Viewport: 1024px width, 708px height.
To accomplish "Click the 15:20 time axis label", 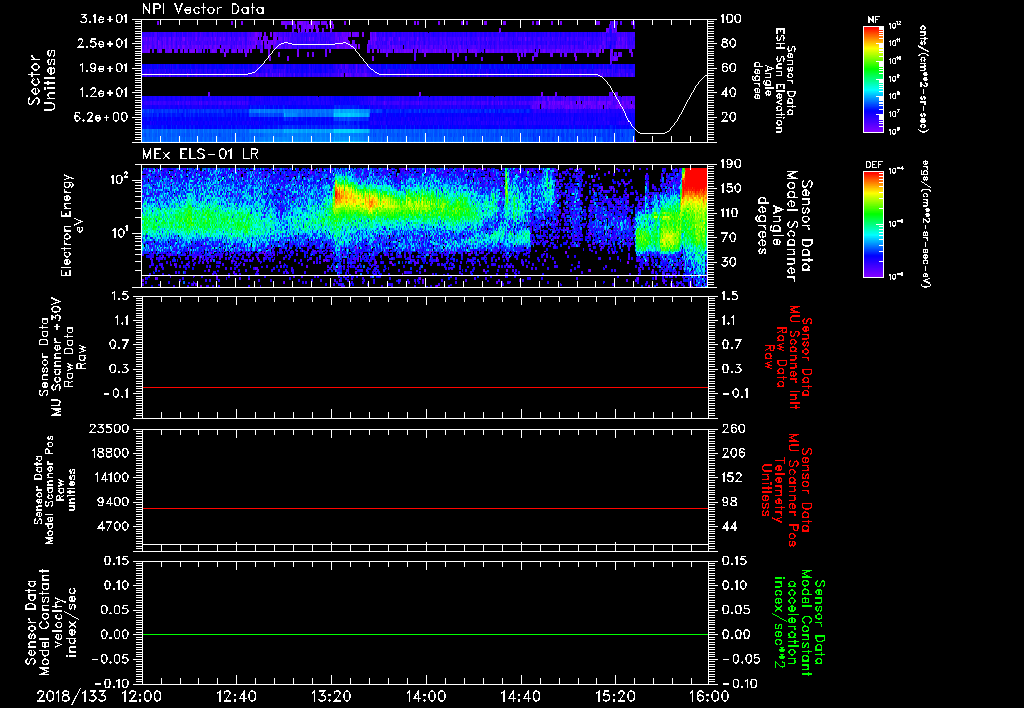I will click(x=615, y=696).
